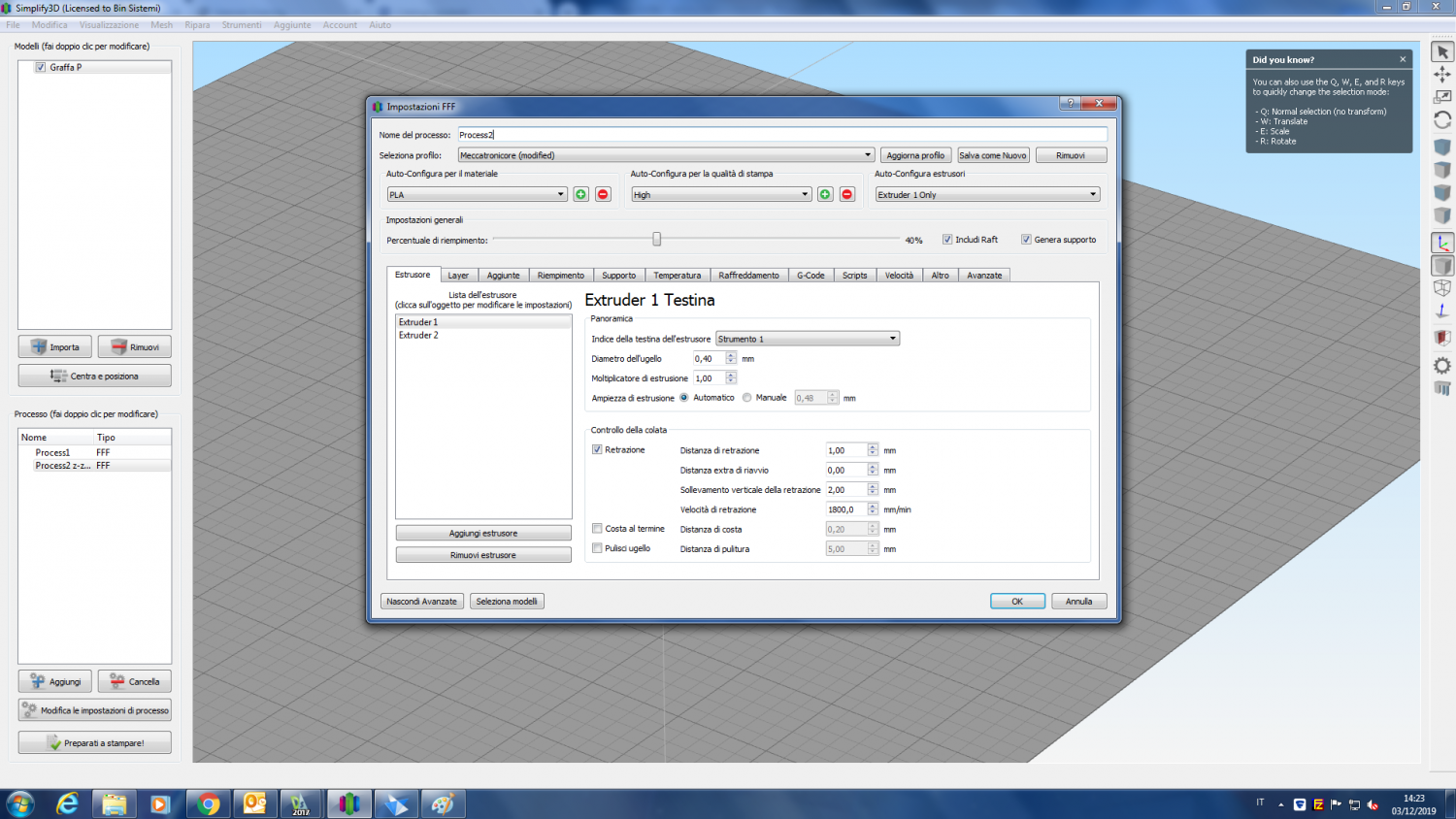Screen dimensions: 1456x819
Task: Uncheck the Includi Raft checkbox
Action: pyautogui.click(x=947, y=240)
